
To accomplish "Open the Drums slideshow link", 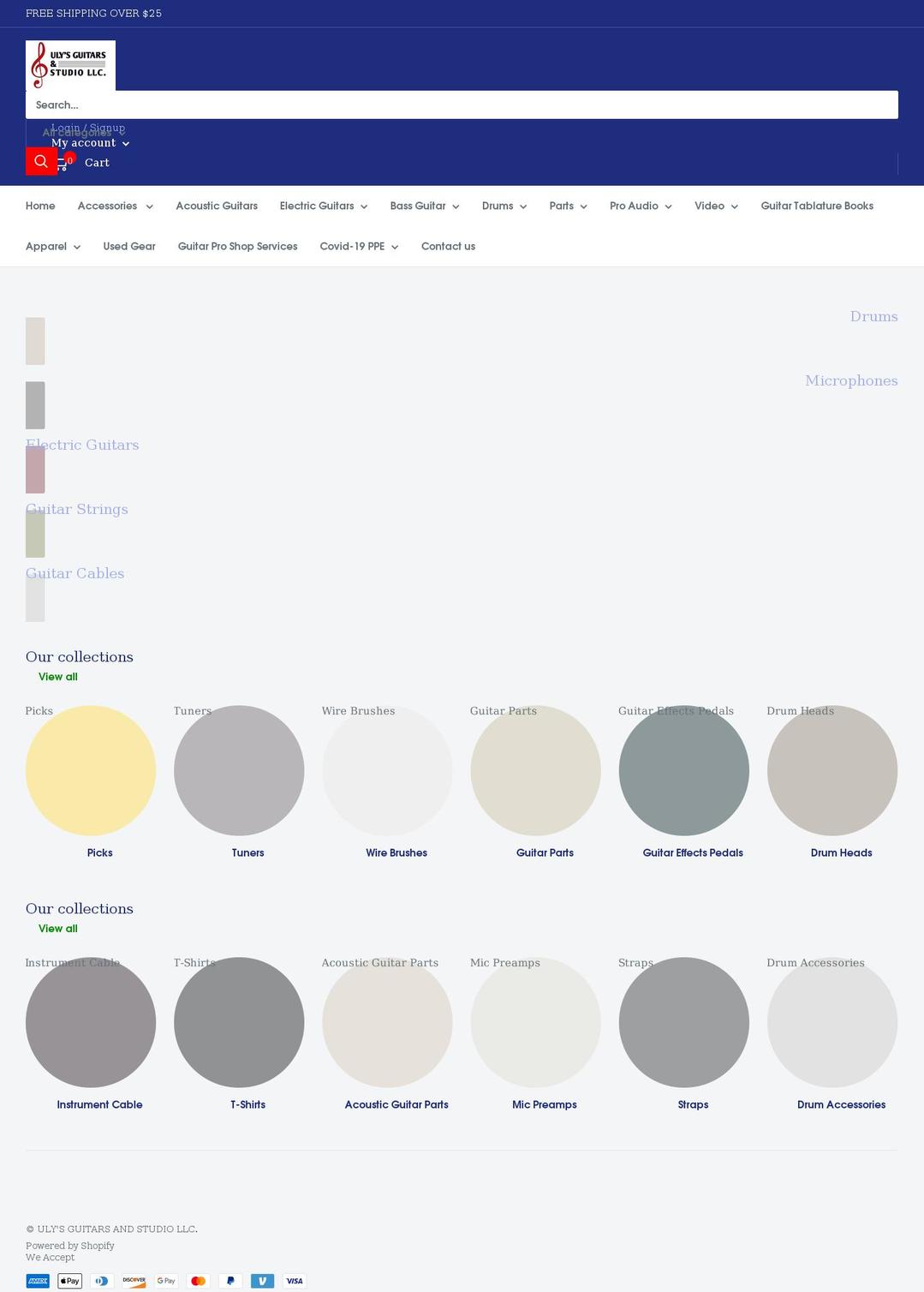I will tap(873, 316).
